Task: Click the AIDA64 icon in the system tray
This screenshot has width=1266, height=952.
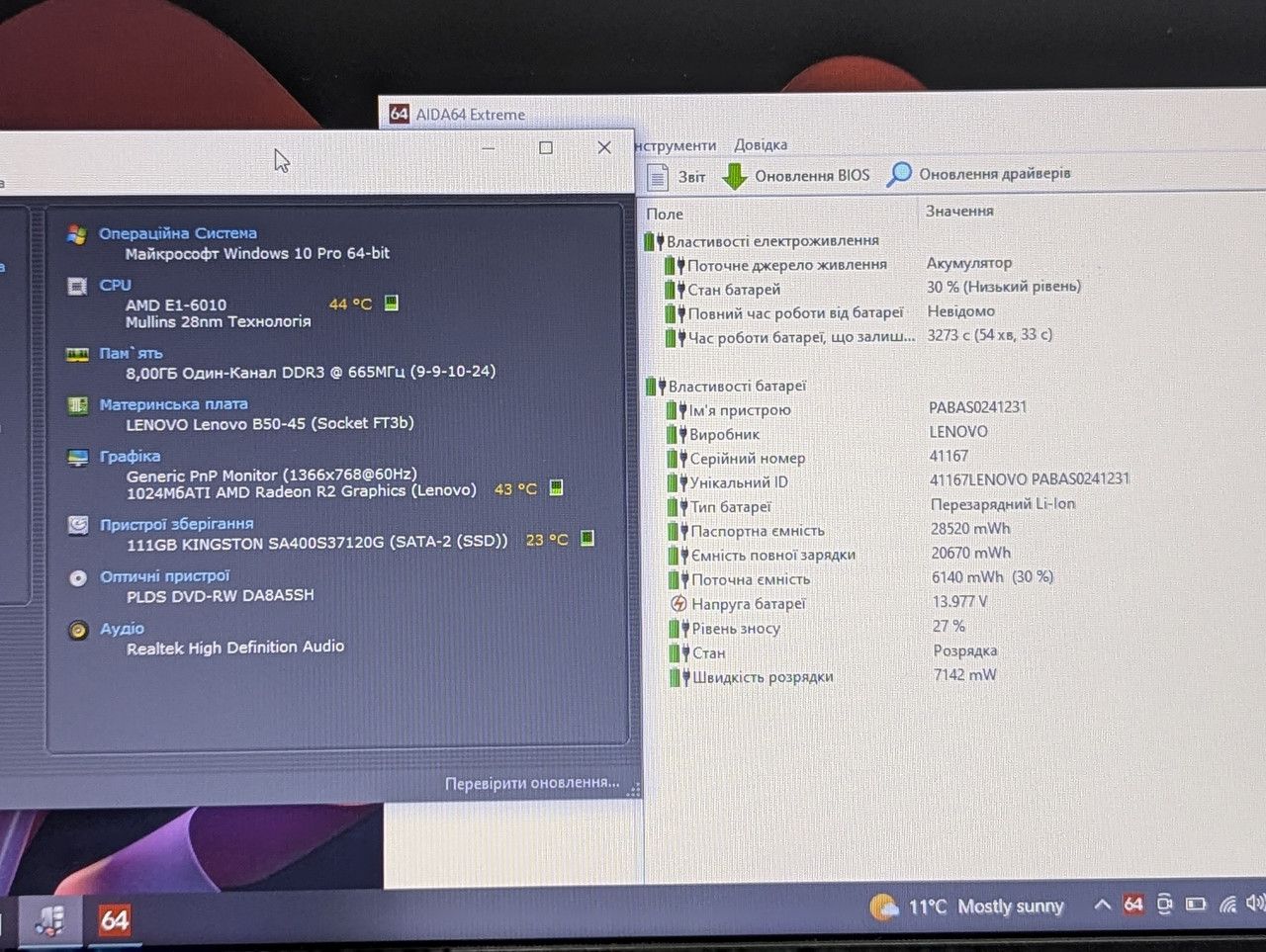Action: coord(1133,904)
